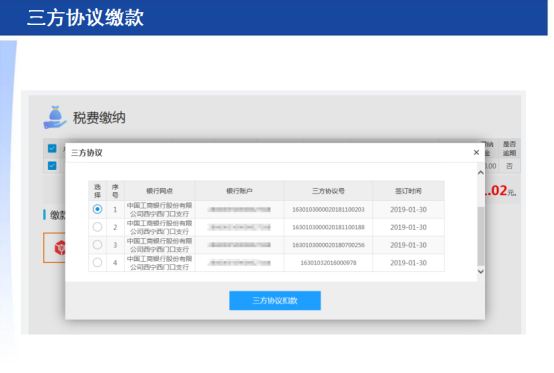554x373 pixels.
Task: Click the 三方协议 dialog title
Action: pos(87,153)
